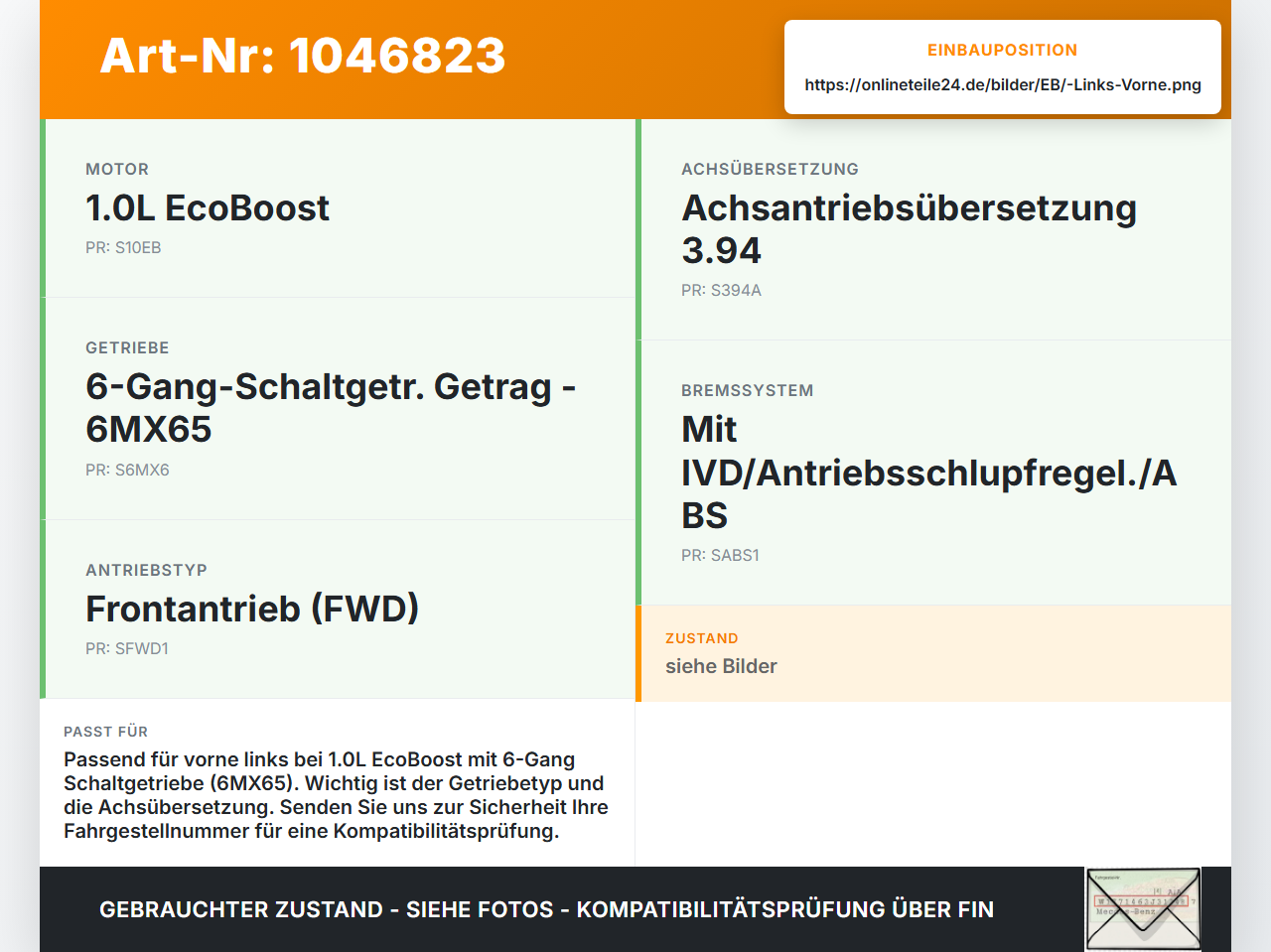Select the PR: SFWD1 code
The width and height of the screenshot is (1271, 952).
tap(127, 648)
